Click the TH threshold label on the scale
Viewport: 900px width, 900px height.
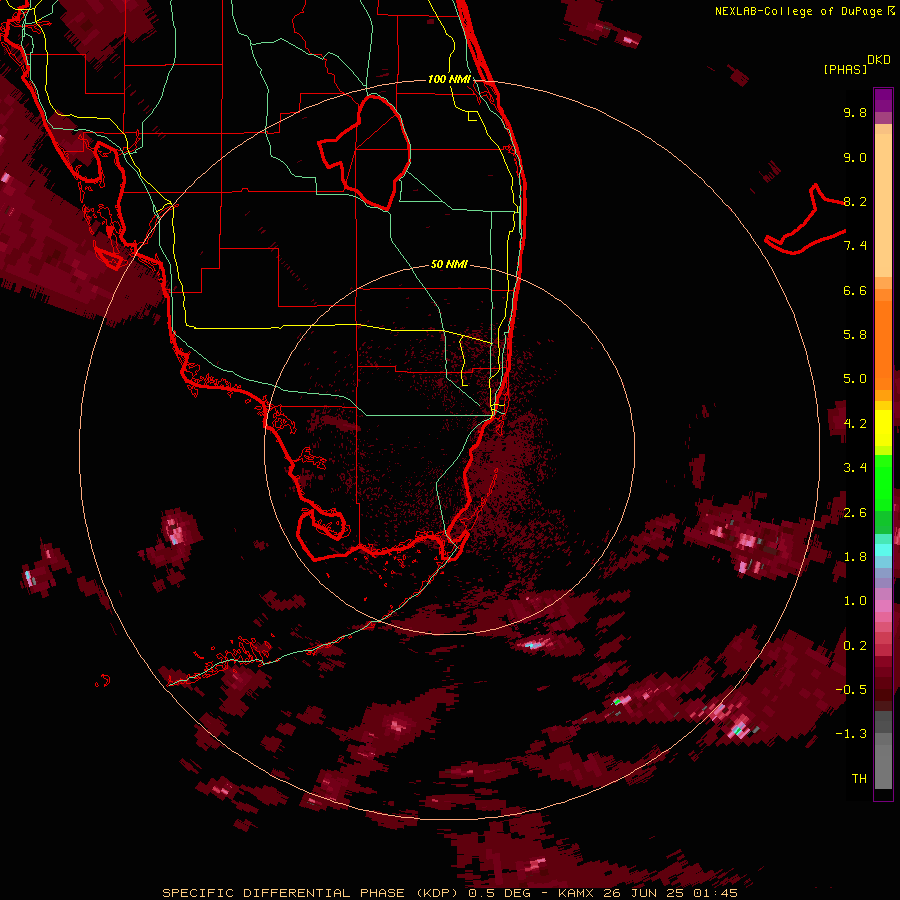coord(859,779)
